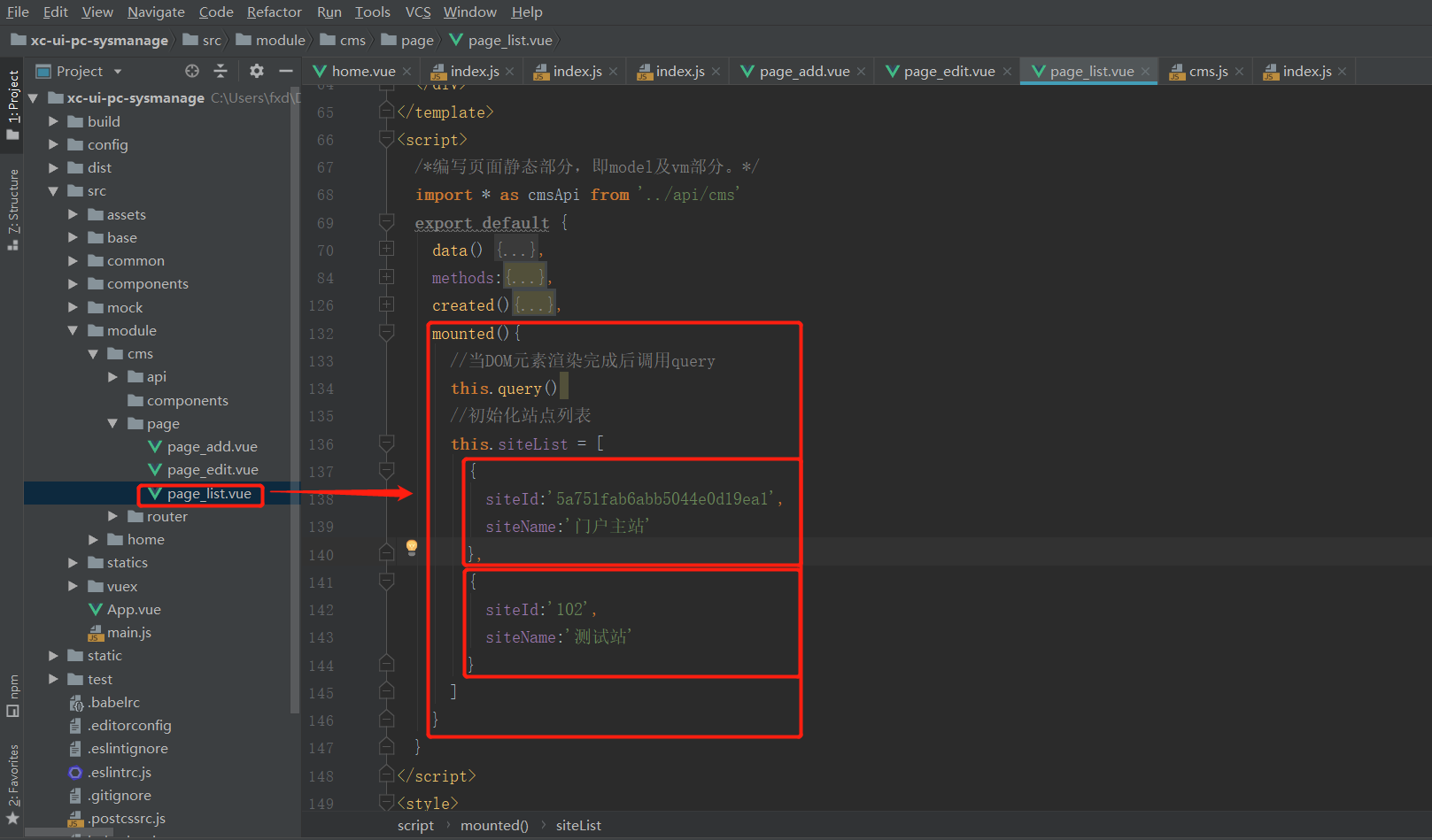The height and width of the screenshot is (840, 1432).
Task: Switch to the page_edit.vue tab
Action: 948,71
